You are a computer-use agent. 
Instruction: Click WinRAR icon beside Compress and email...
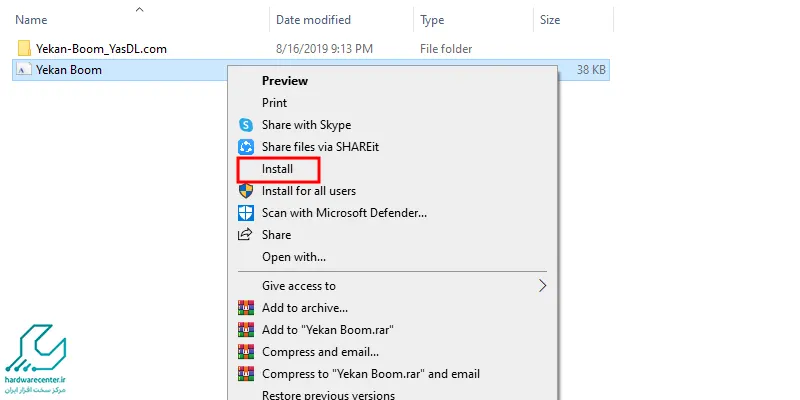(246, 352)
